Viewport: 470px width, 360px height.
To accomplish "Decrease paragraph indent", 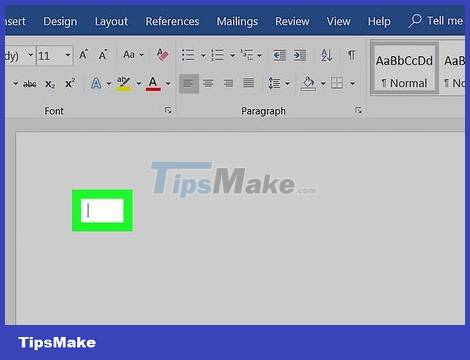I will tap(279, 55).
